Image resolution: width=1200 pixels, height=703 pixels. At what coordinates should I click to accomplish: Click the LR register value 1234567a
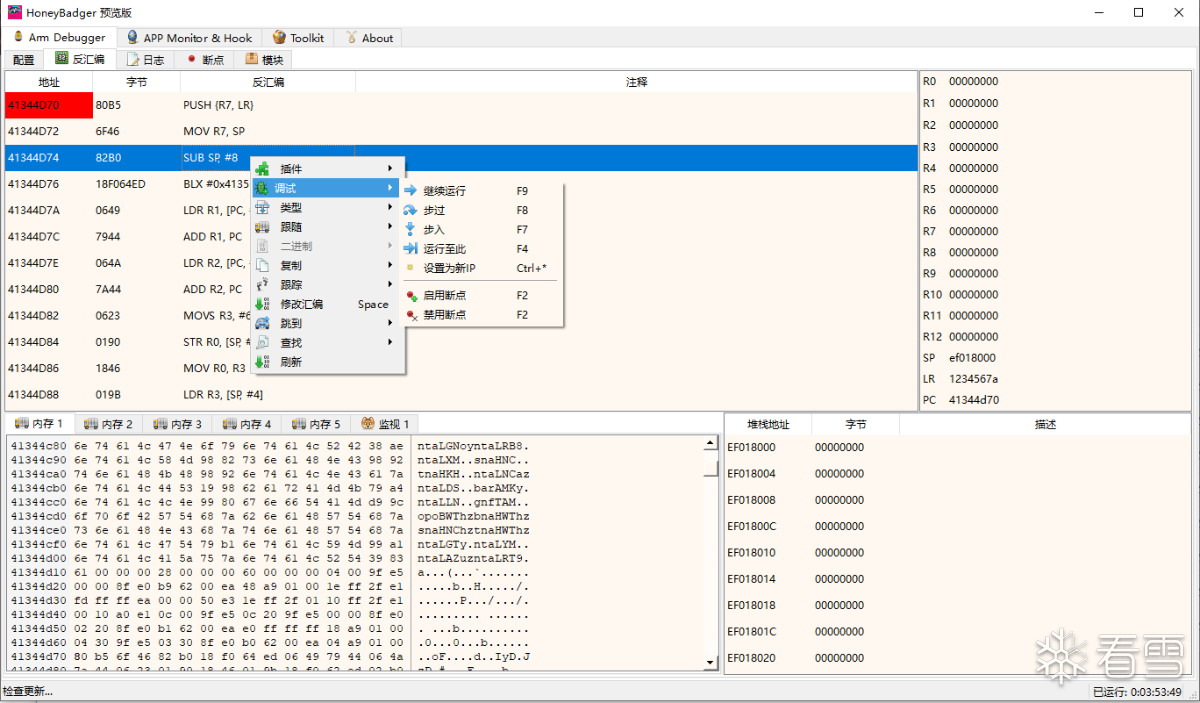(974, 379)
